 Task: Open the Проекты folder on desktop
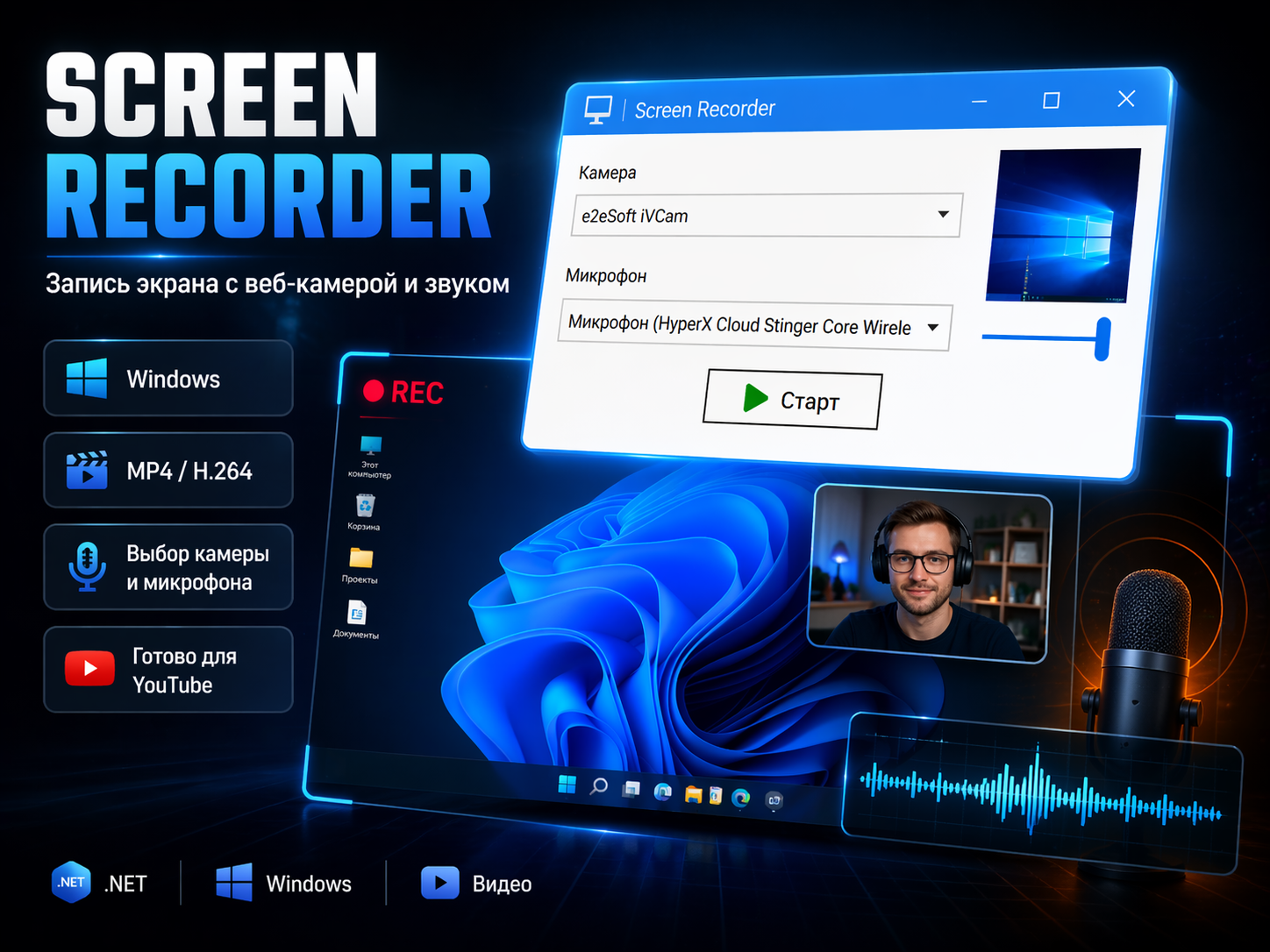pos(360,559)
